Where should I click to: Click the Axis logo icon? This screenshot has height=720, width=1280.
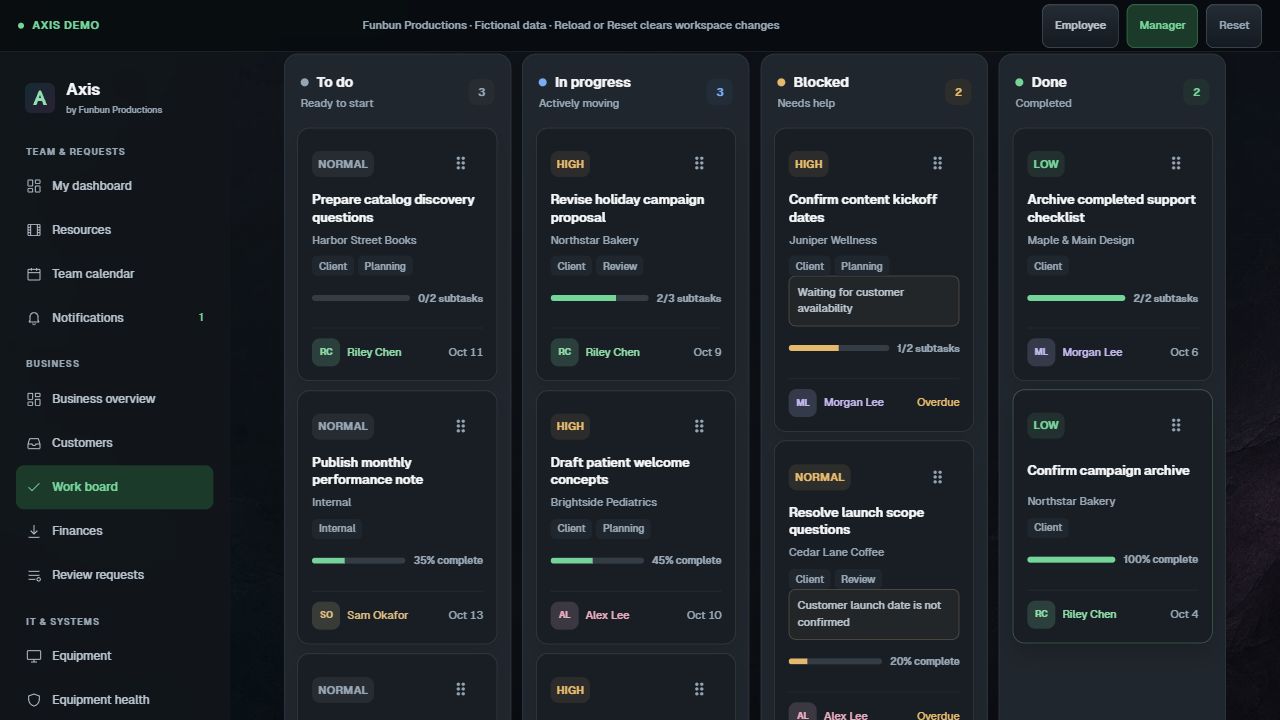tap(40, 97)
